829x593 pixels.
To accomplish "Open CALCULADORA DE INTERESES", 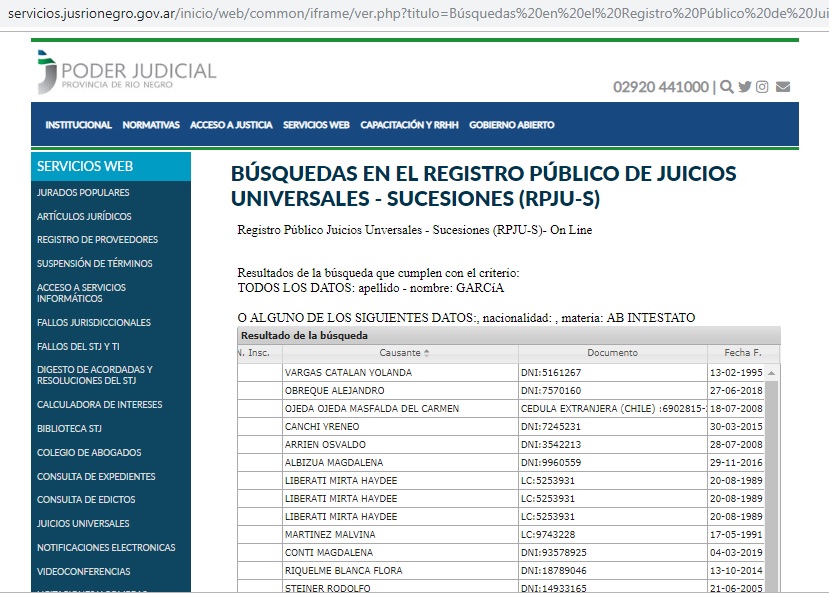I will (x=99, y=404).
